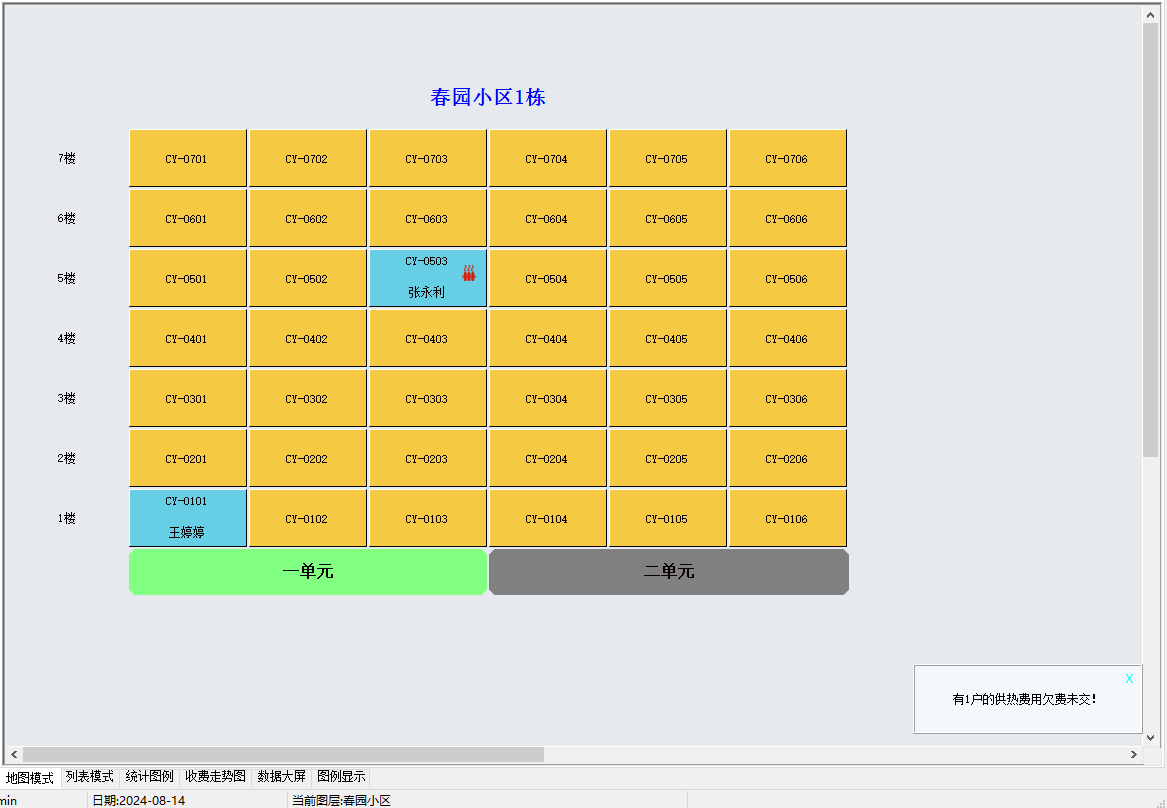This screenshot has width=1167, height=808.
Task: Select room CY-0701
Action: (188, 158)
